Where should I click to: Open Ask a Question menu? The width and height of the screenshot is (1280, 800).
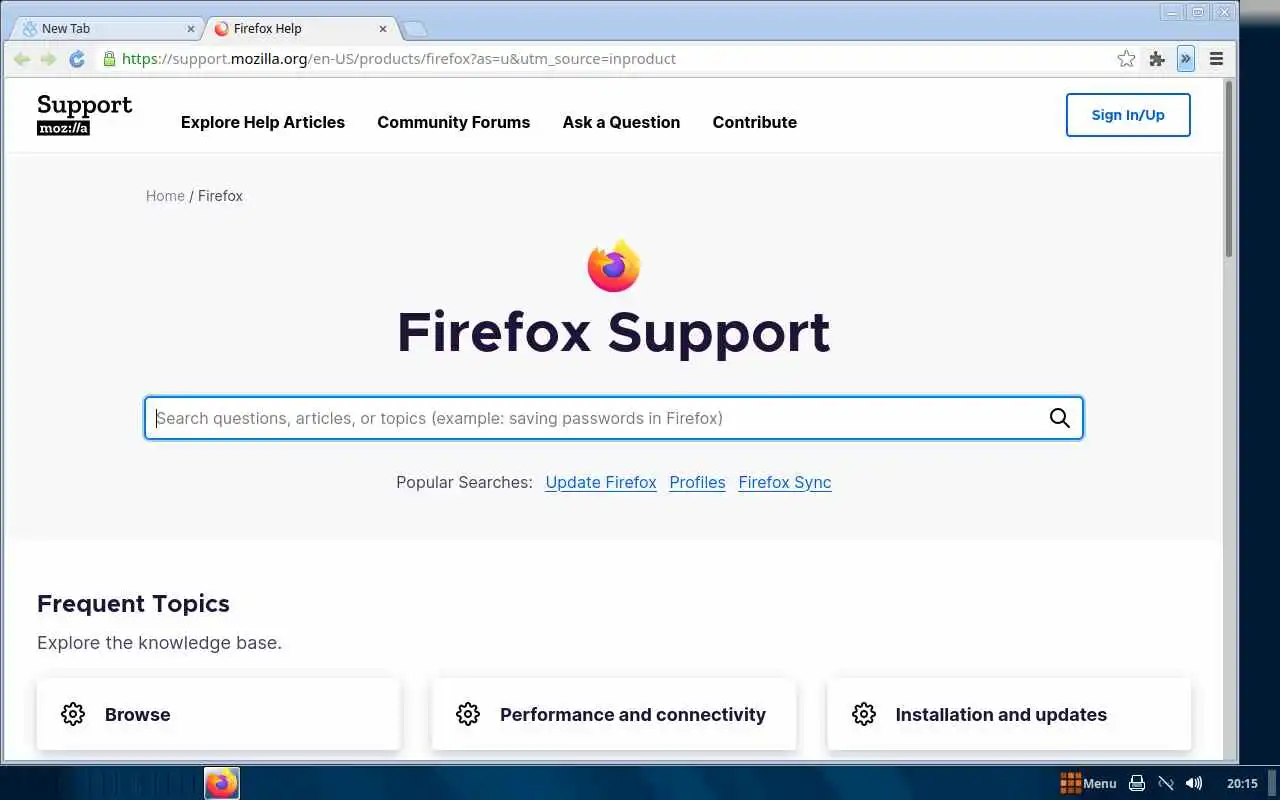click(621, 122)
